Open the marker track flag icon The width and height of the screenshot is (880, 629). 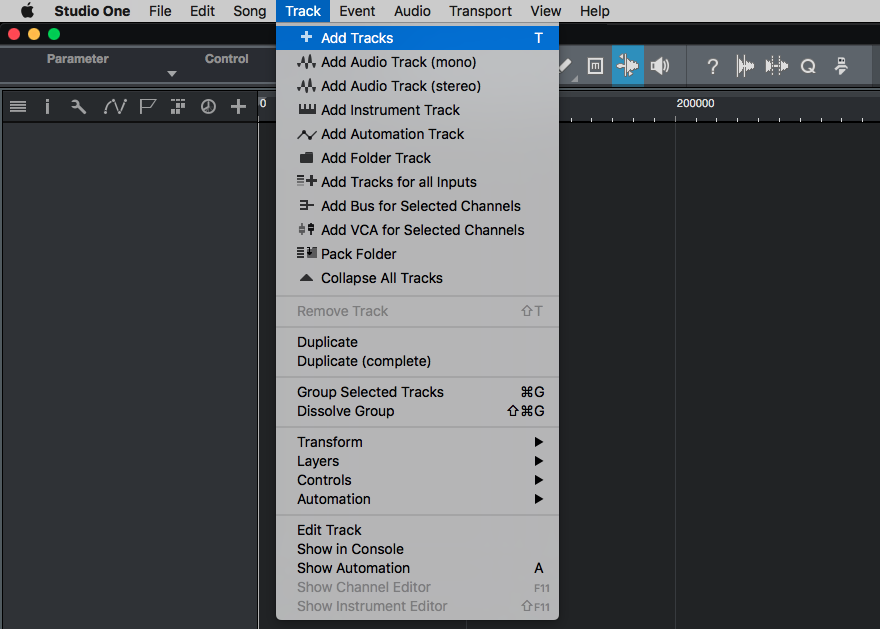pyautogui.click(x=148, y=107)
